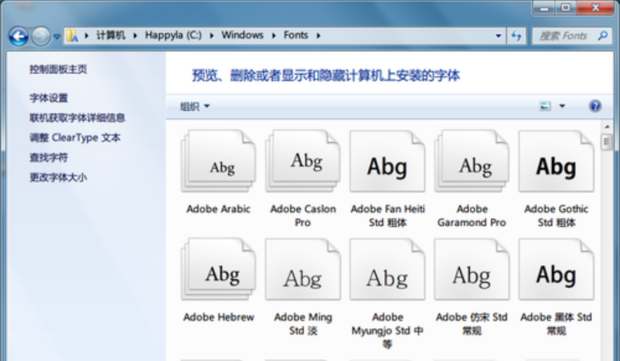The height and width of the screenshot is (361, 620).
Task: Select the Adobe Arabic font icon
Action: coord(218,162)
